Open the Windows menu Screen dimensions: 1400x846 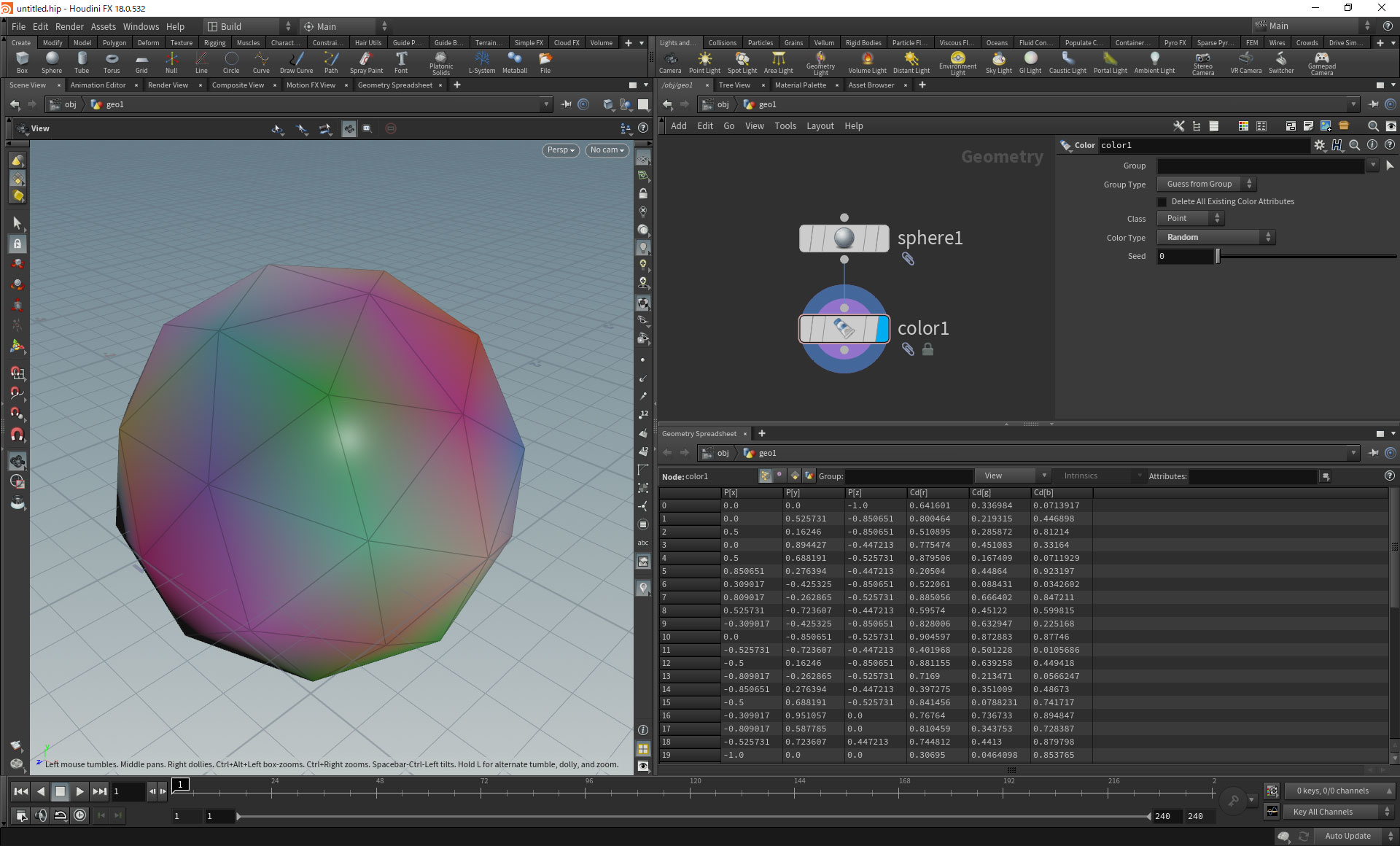141,26
